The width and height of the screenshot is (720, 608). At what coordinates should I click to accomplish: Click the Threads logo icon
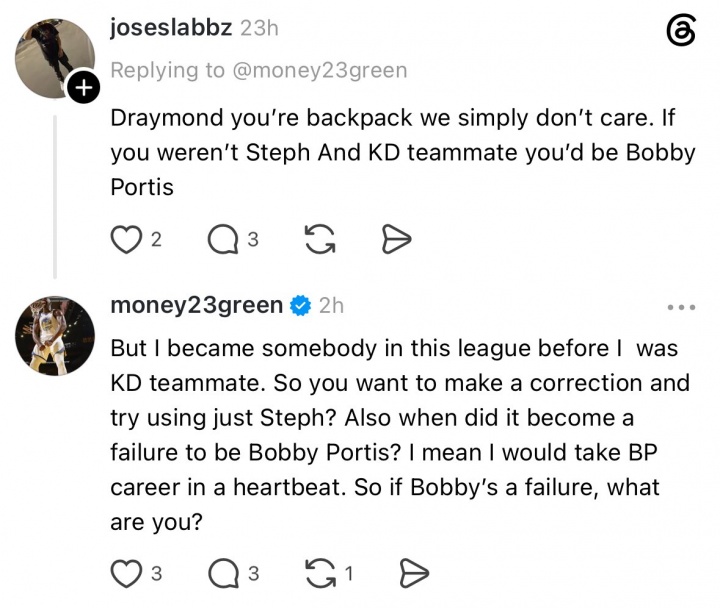[x=681, y=30]
